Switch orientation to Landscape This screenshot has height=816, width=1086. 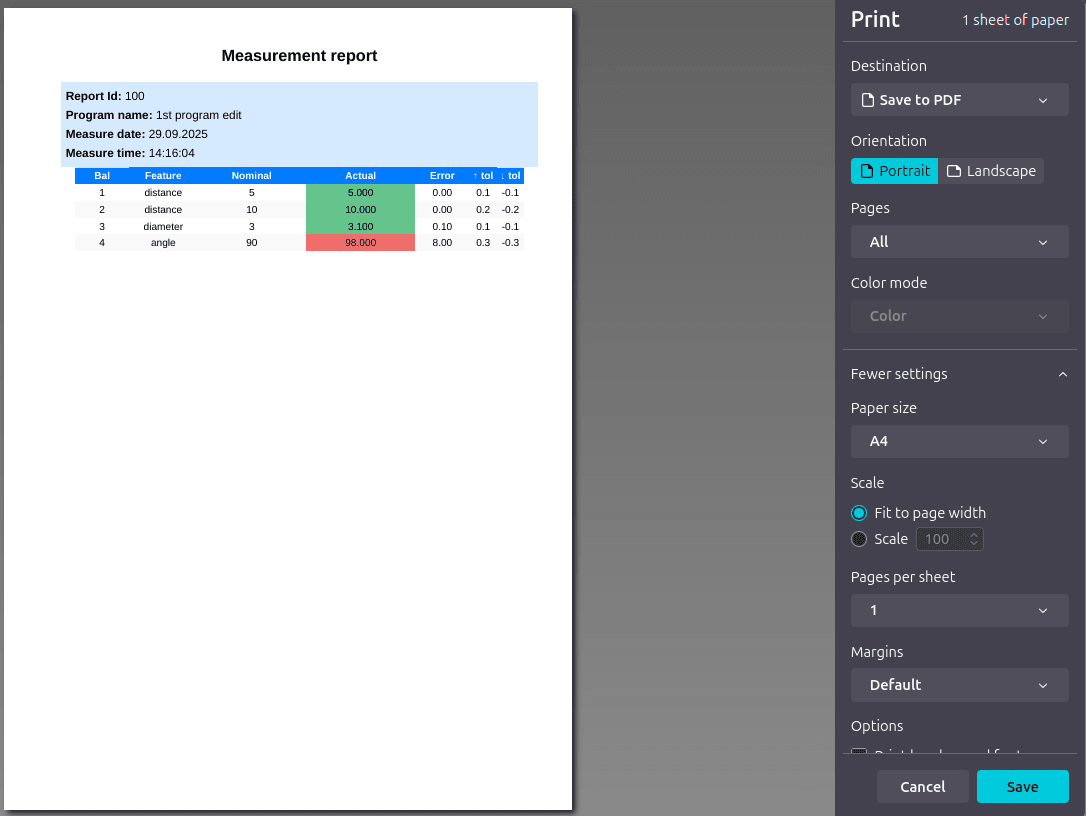pos(992,170)
